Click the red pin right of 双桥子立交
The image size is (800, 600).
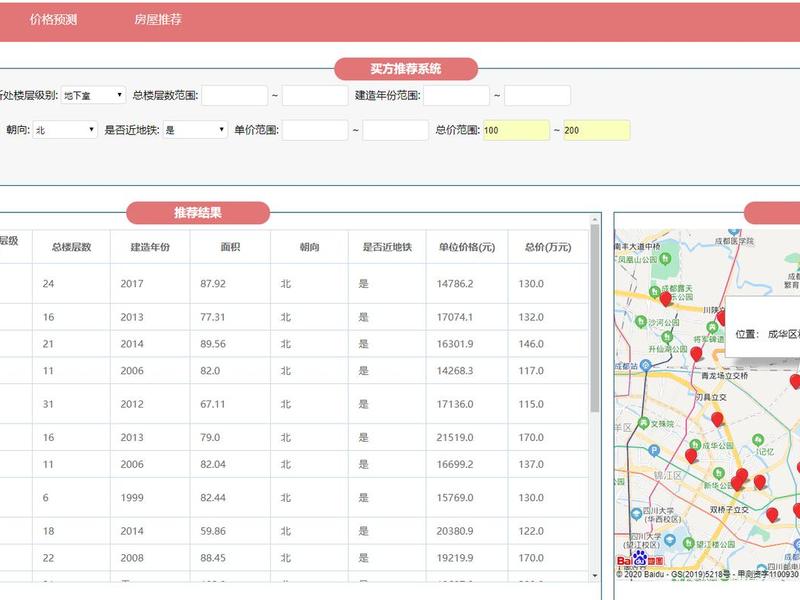pos(772,515)
